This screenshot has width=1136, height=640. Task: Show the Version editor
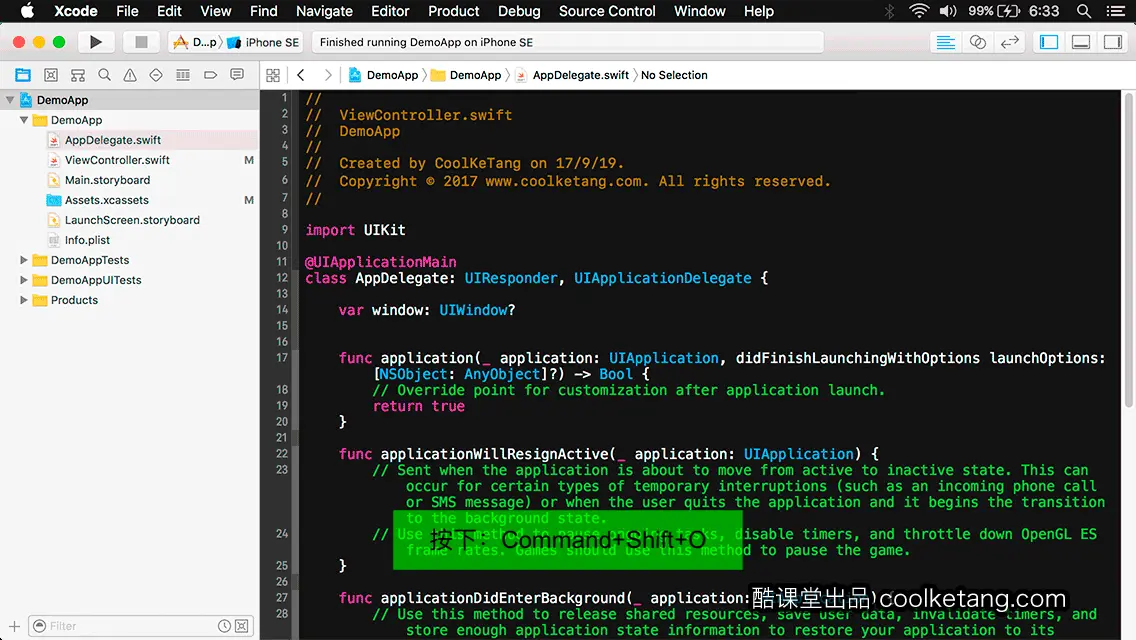pyautogui.click(x=1009, y=42)
